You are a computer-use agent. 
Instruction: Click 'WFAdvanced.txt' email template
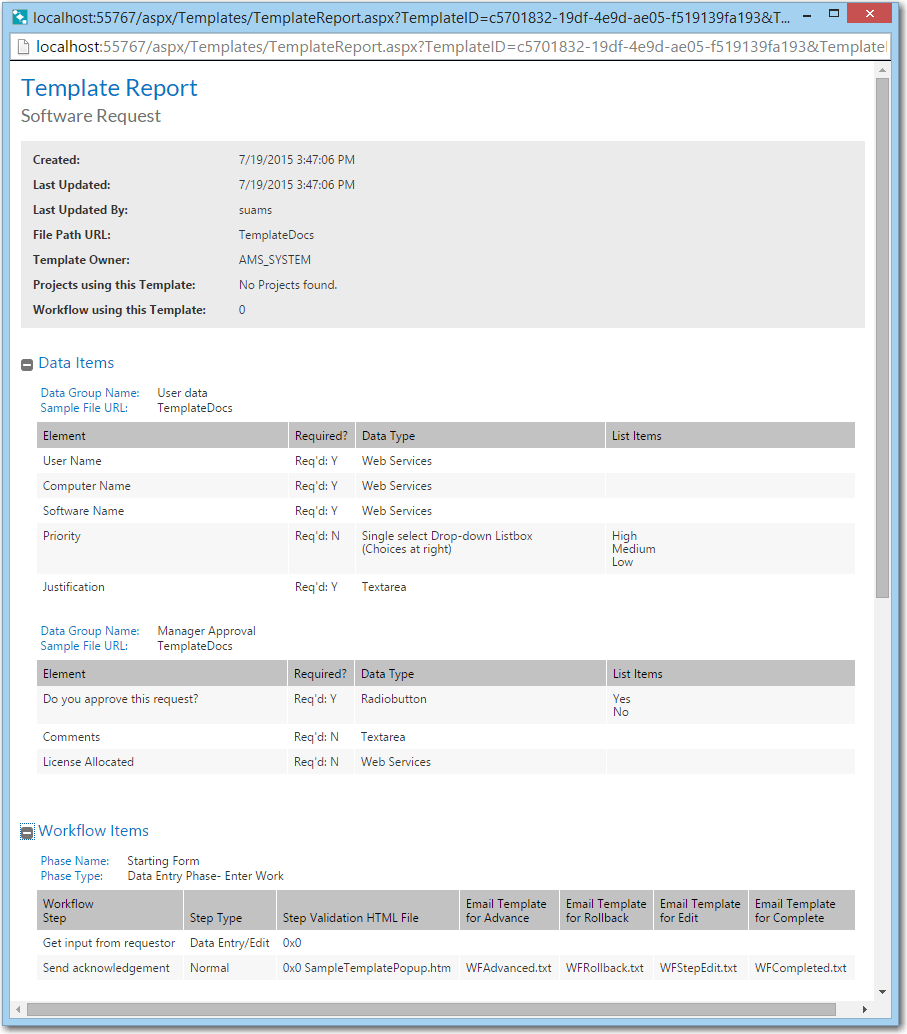click(x=509, y=968)
